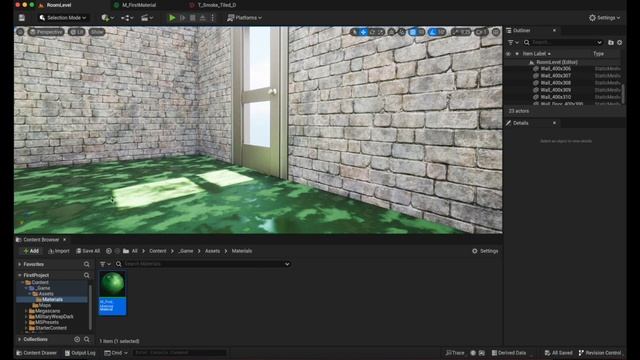Image resolution: width=640 pixels, height=360 pixels.
Task: Expand the Favorites section
Action: click(20, 264)
